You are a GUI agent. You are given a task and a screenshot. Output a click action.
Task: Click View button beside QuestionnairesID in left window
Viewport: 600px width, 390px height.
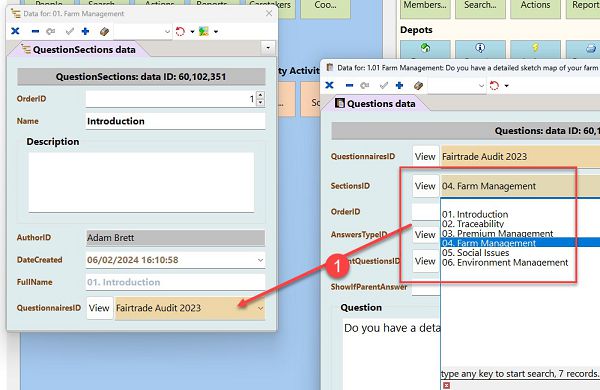[99, 308]
